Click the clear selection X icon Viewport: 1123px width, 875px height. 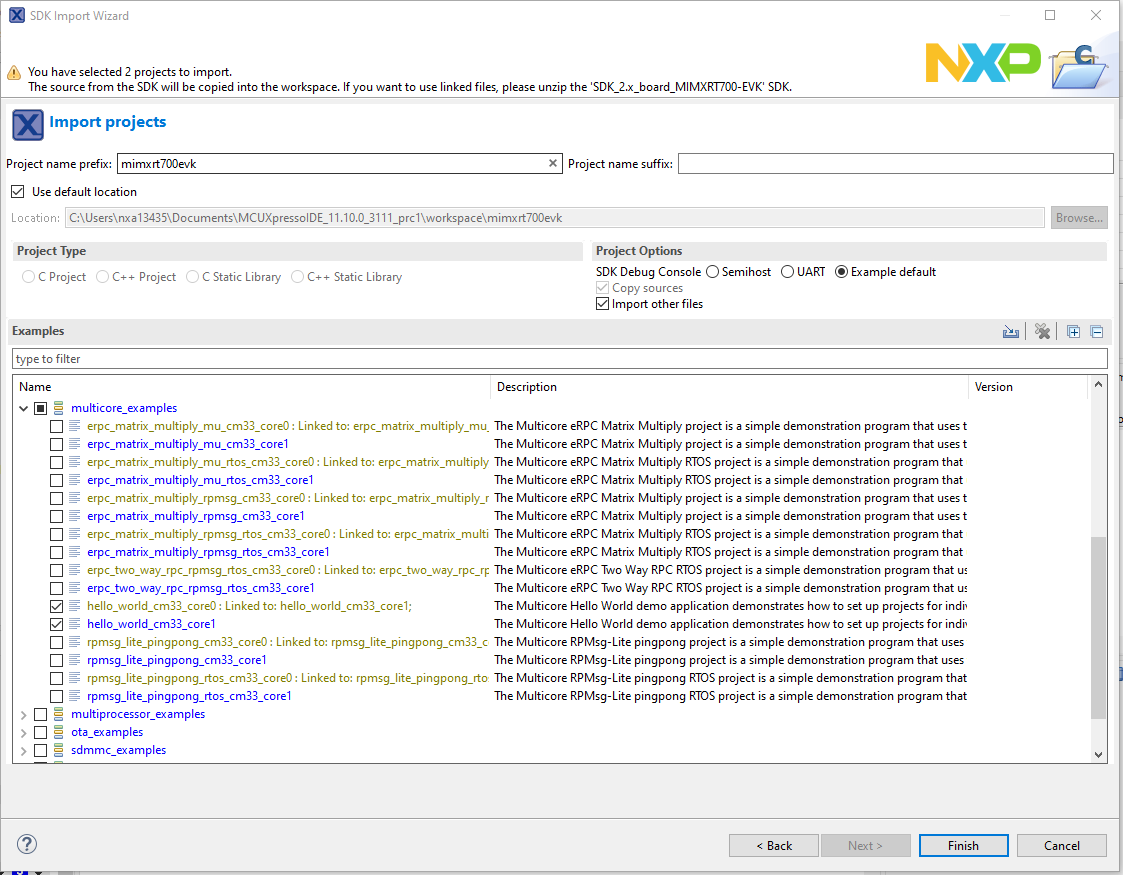1042,332
